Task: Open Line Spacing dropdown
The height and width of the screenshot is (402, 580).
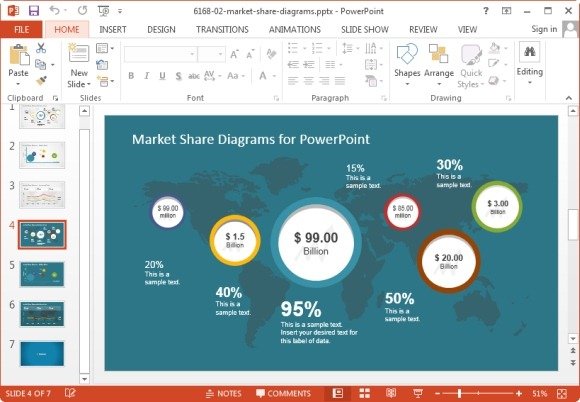Action: click(350, 48)
